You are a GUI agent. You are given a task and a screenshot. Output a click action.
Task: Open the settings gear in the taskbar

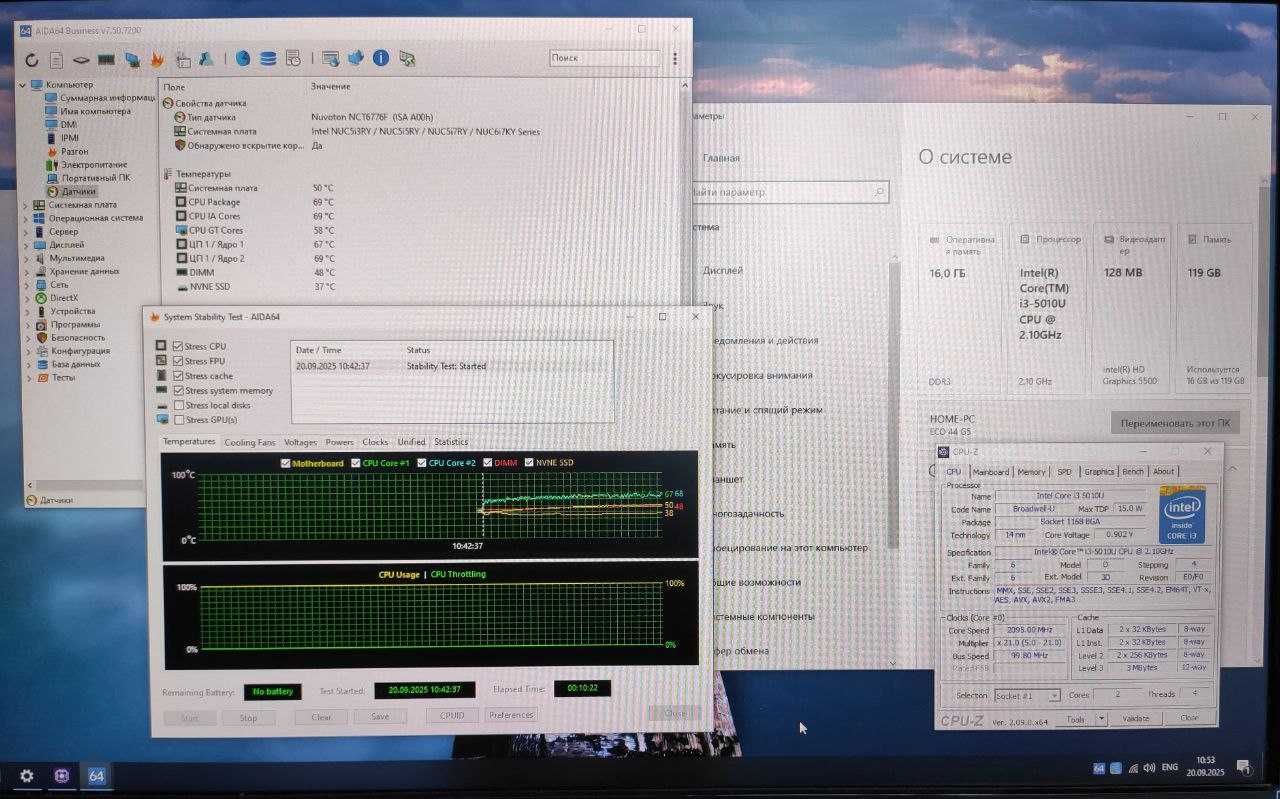coord(27,775)
